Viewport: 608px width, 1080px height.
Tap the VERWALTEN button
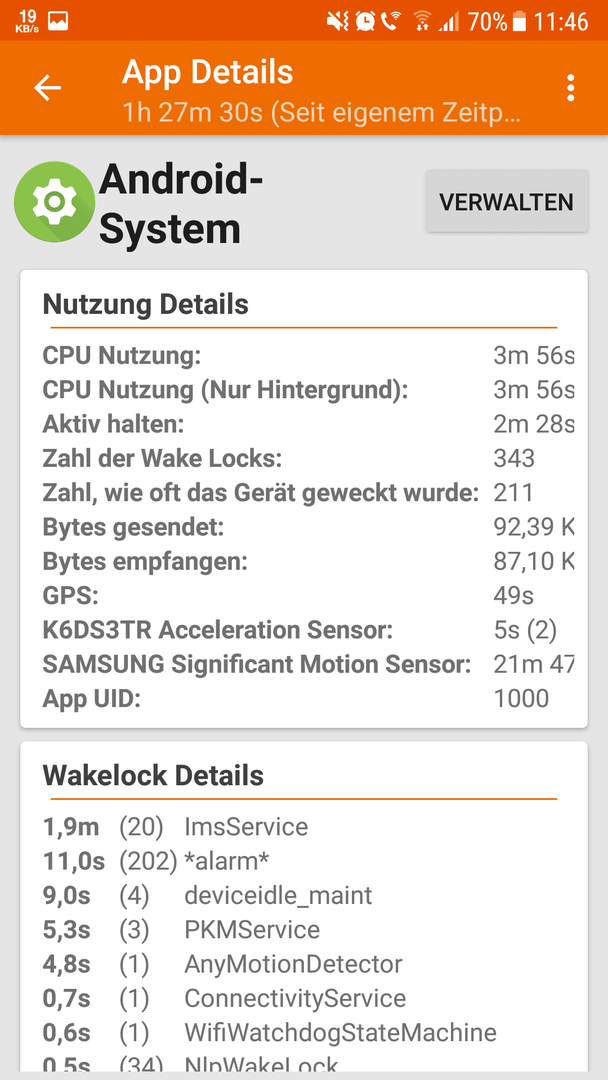(506, 201)
